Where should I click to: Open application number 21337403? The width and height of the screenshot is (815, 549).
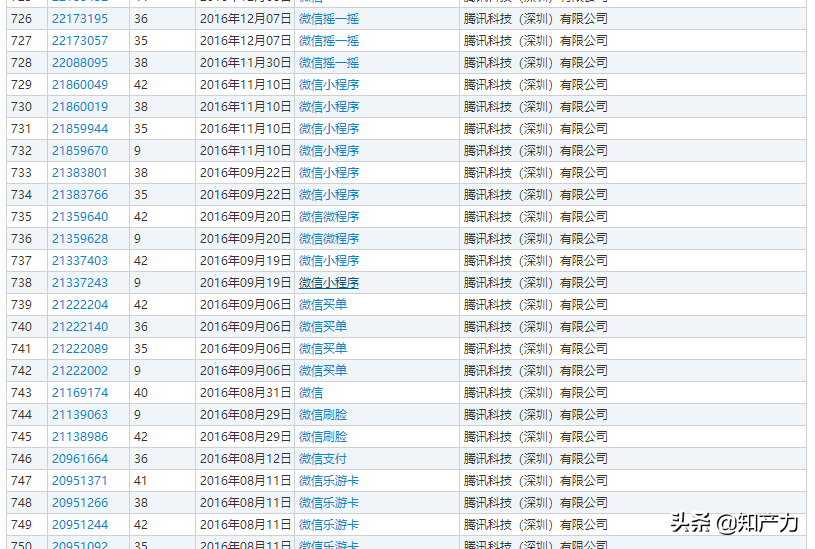[x=80, y=260]
